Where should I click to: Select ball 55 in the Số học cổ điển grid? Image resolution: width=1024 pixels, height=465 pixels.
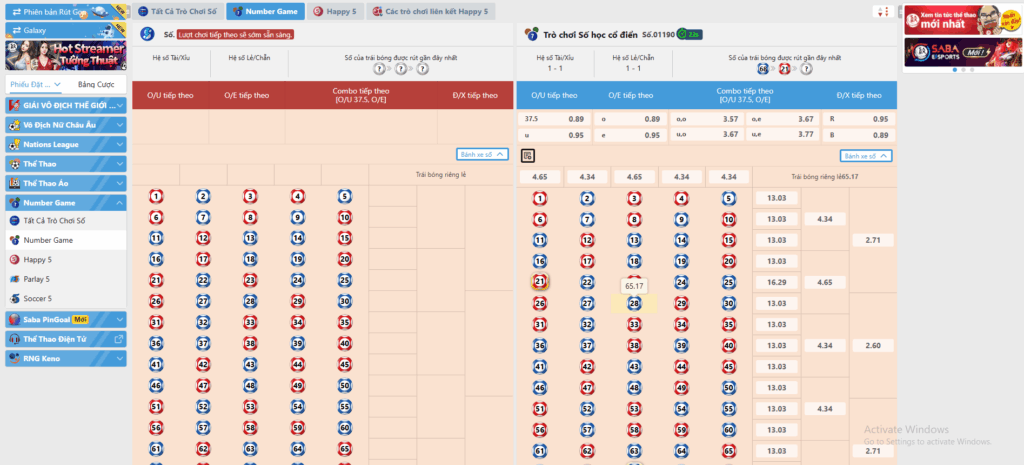tap(729, 409)
